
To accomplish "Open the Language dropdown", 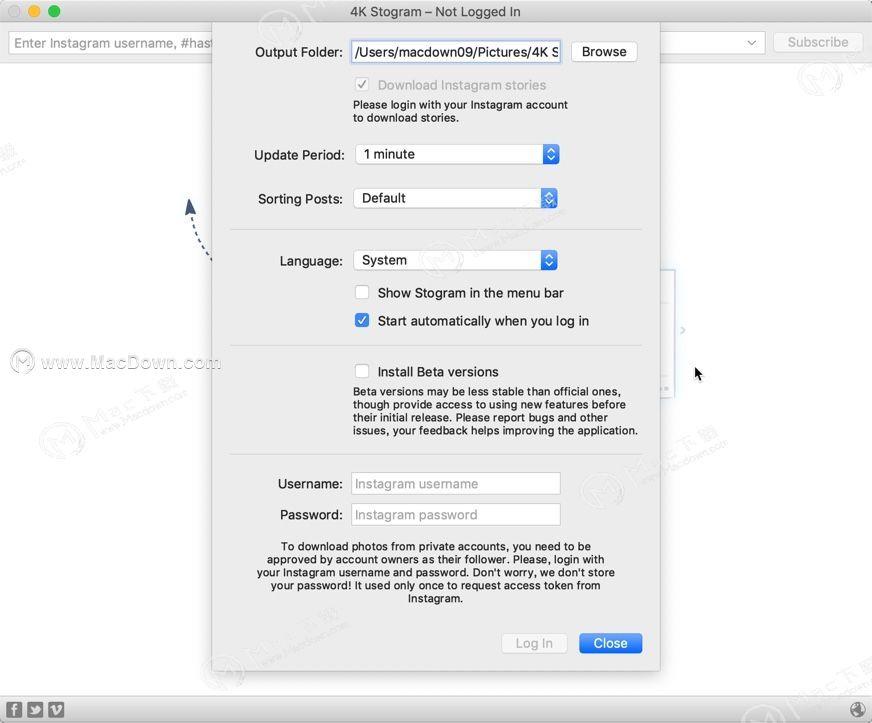I will coord(455,260).
